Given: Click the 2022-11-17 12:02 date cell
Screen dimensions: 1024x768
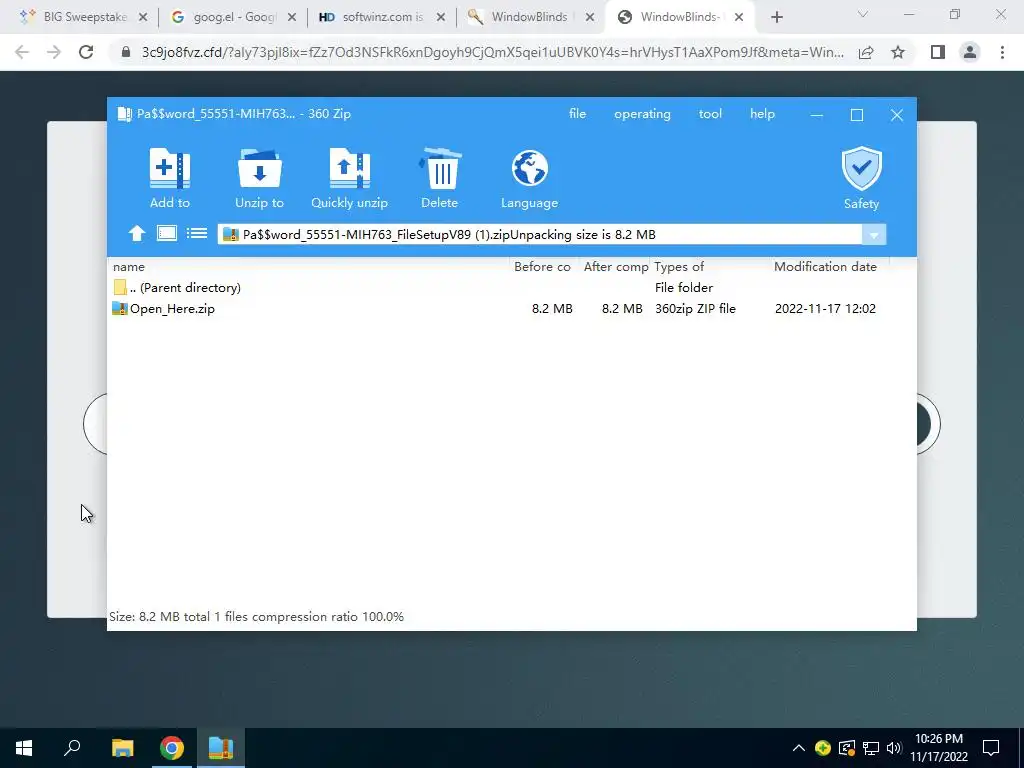Looking at the screenshot, I should click(825, 308).
